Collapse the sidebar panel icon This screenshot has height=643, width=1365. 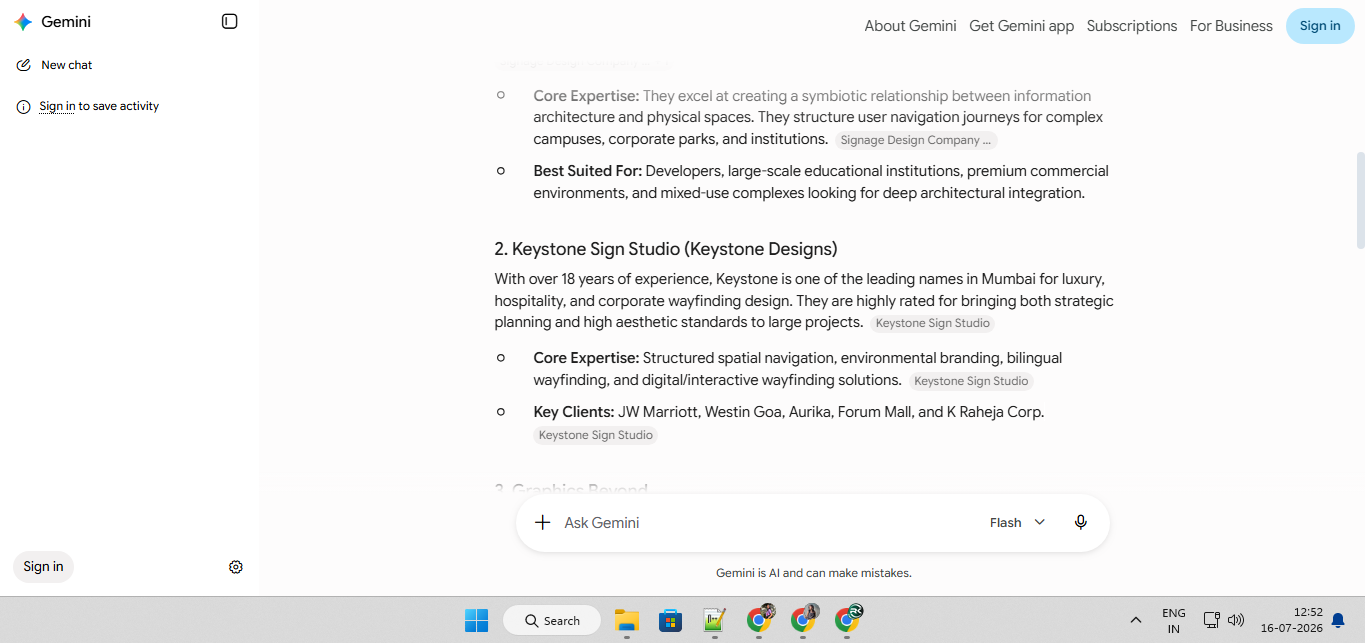pos(230,22)
